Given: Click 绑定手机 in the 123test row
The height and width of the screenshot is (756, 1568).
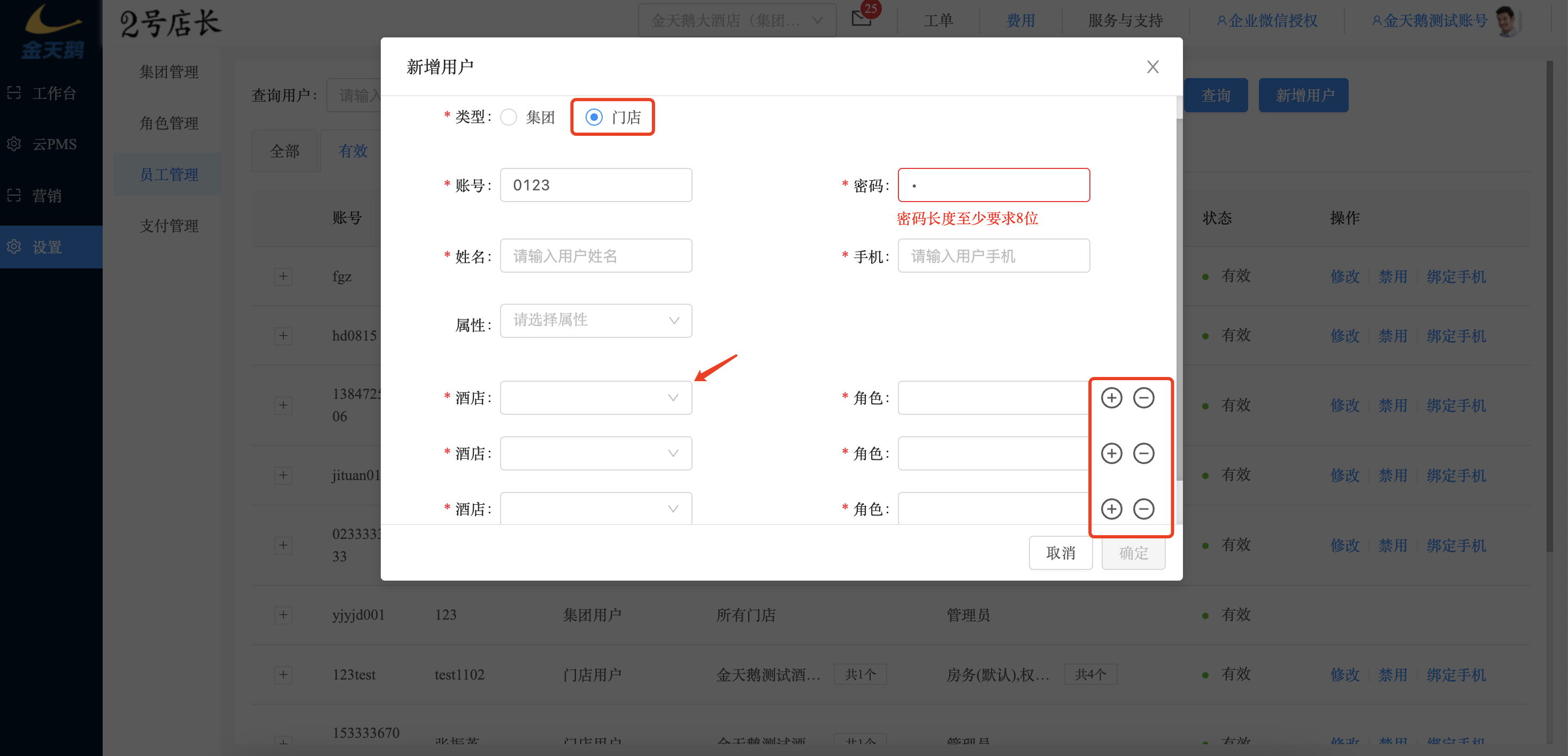Looking at the screenshot, I should tap(1456, 674).
